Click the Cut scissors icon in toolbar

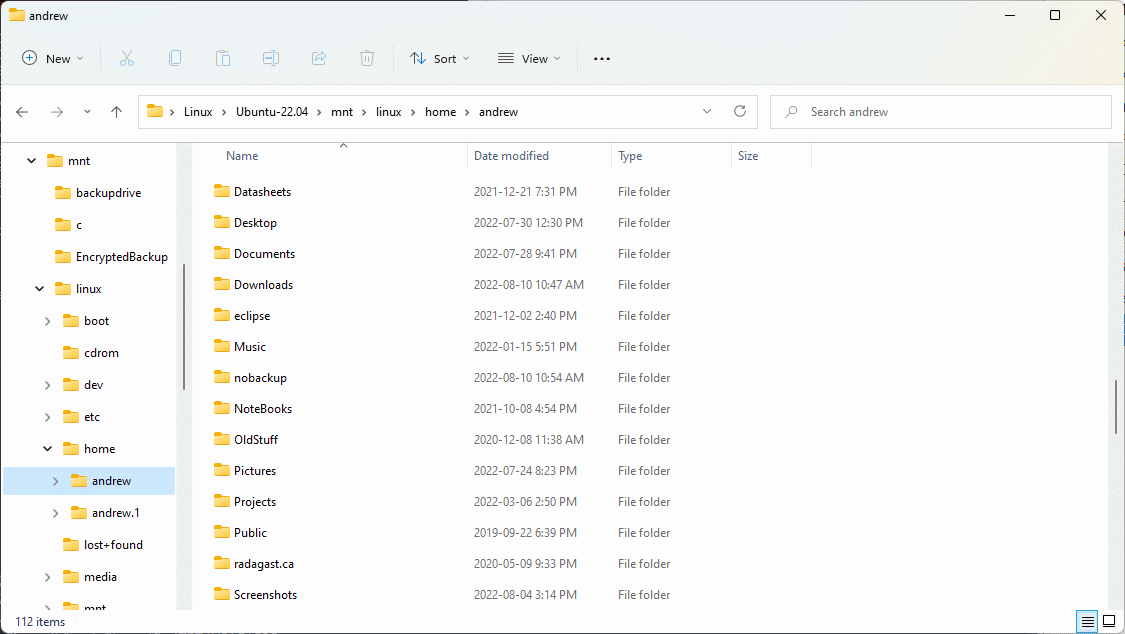pos(127,59)
